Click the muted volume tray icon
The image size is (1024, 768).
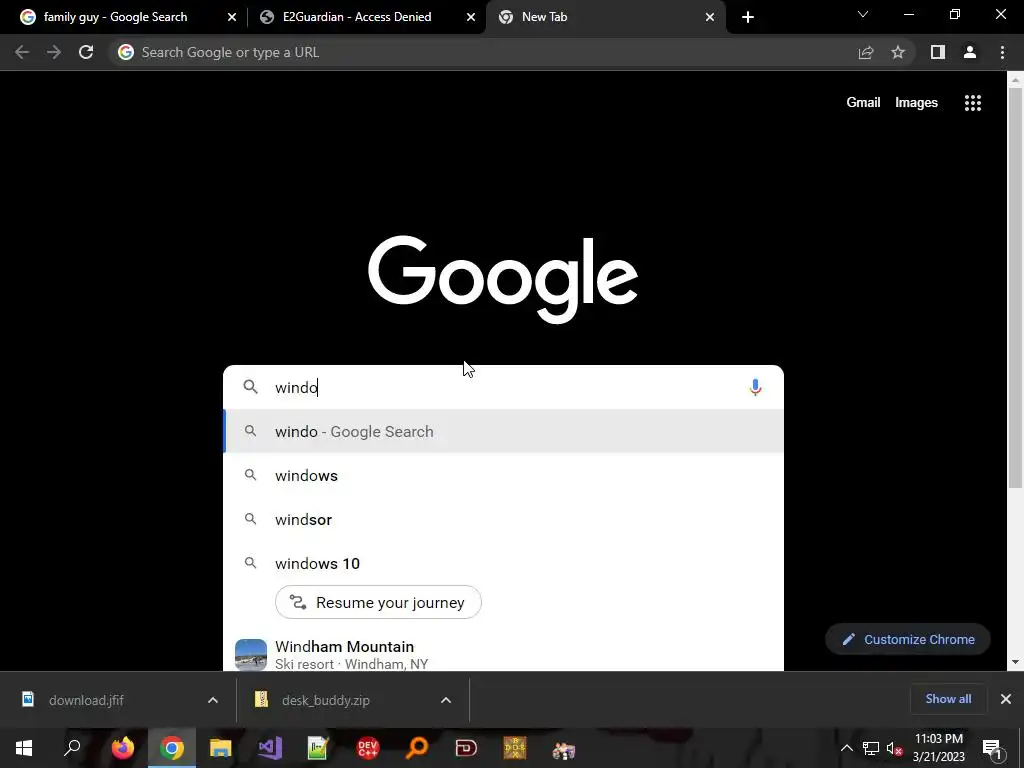click(894, 748)
